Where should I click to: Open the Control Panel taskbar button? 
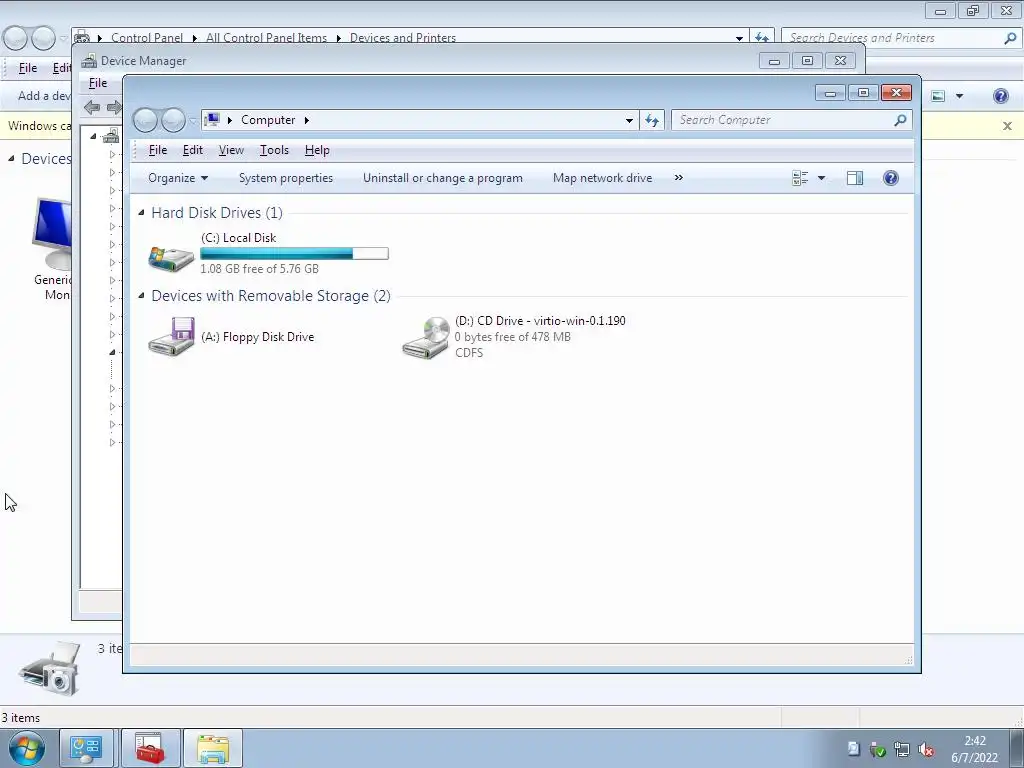(87, 748)
